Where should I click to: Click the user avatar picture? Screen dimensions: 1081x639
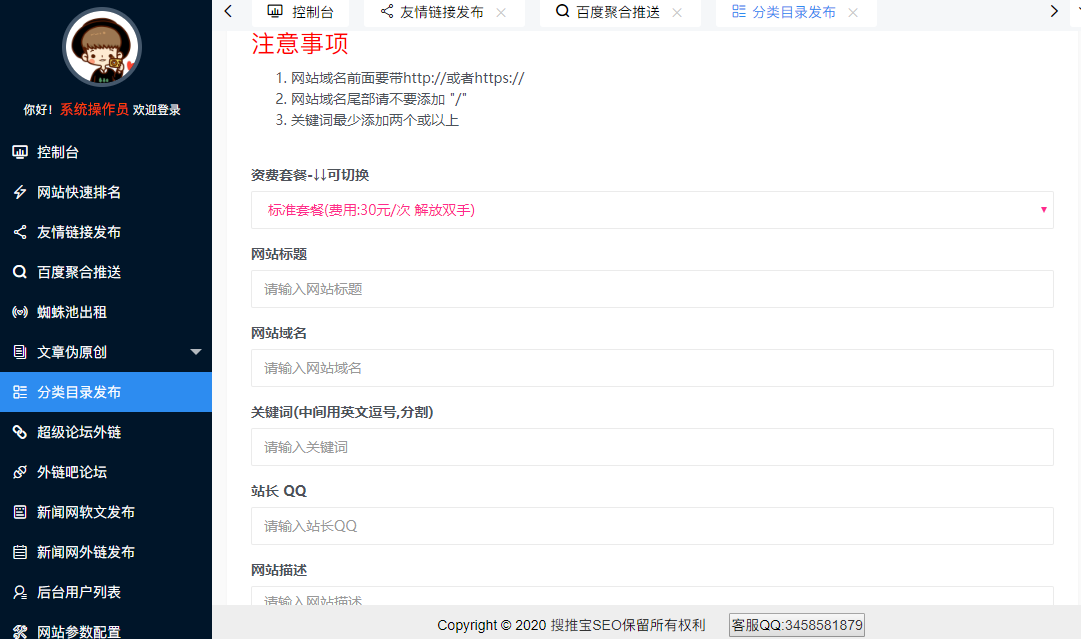click(102, 48)
